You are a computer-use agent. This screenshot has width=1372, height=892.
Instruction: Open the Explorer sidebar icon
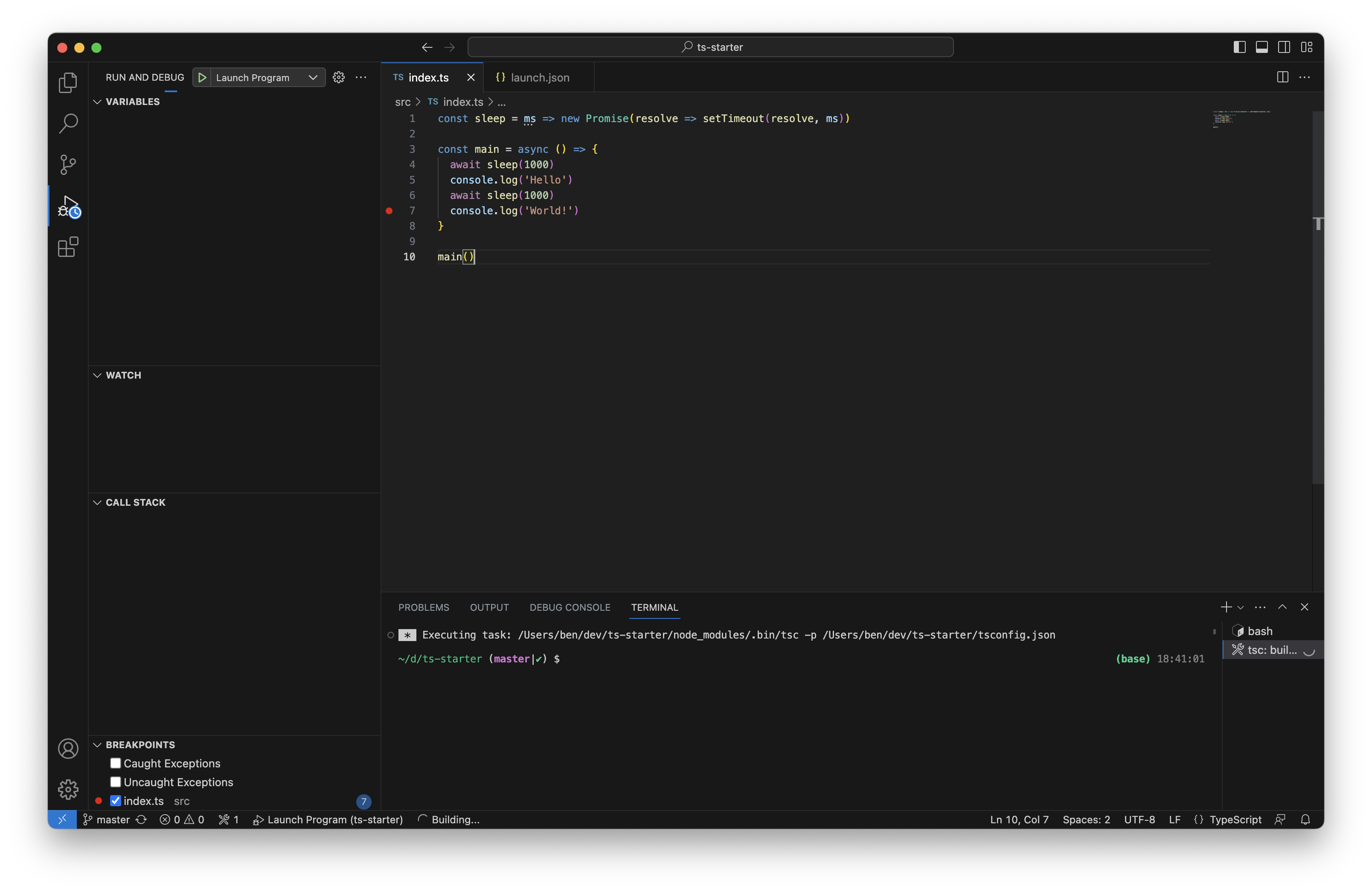[67, 82]
